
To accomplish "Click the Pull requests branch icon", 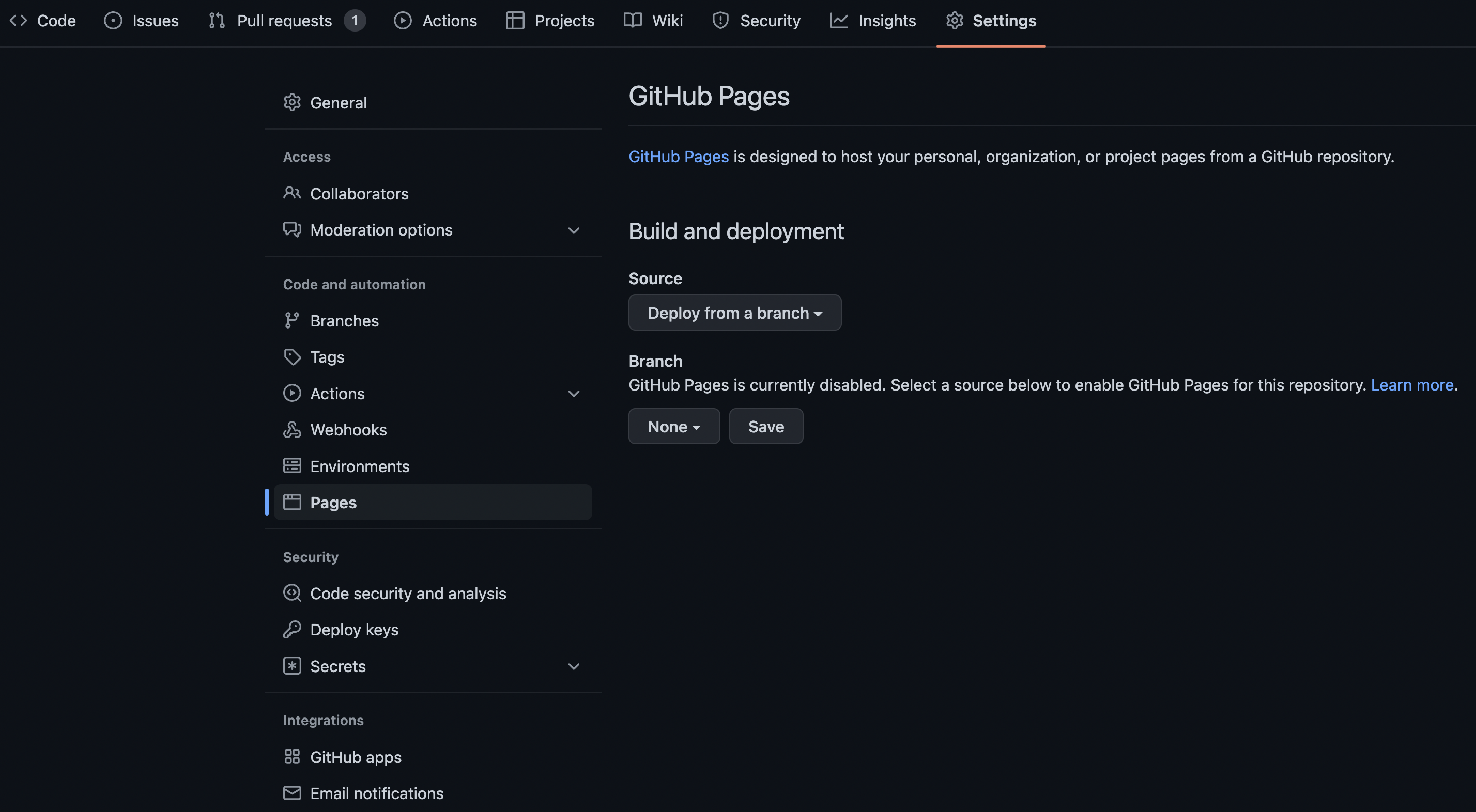I will (x=217, y=21).
